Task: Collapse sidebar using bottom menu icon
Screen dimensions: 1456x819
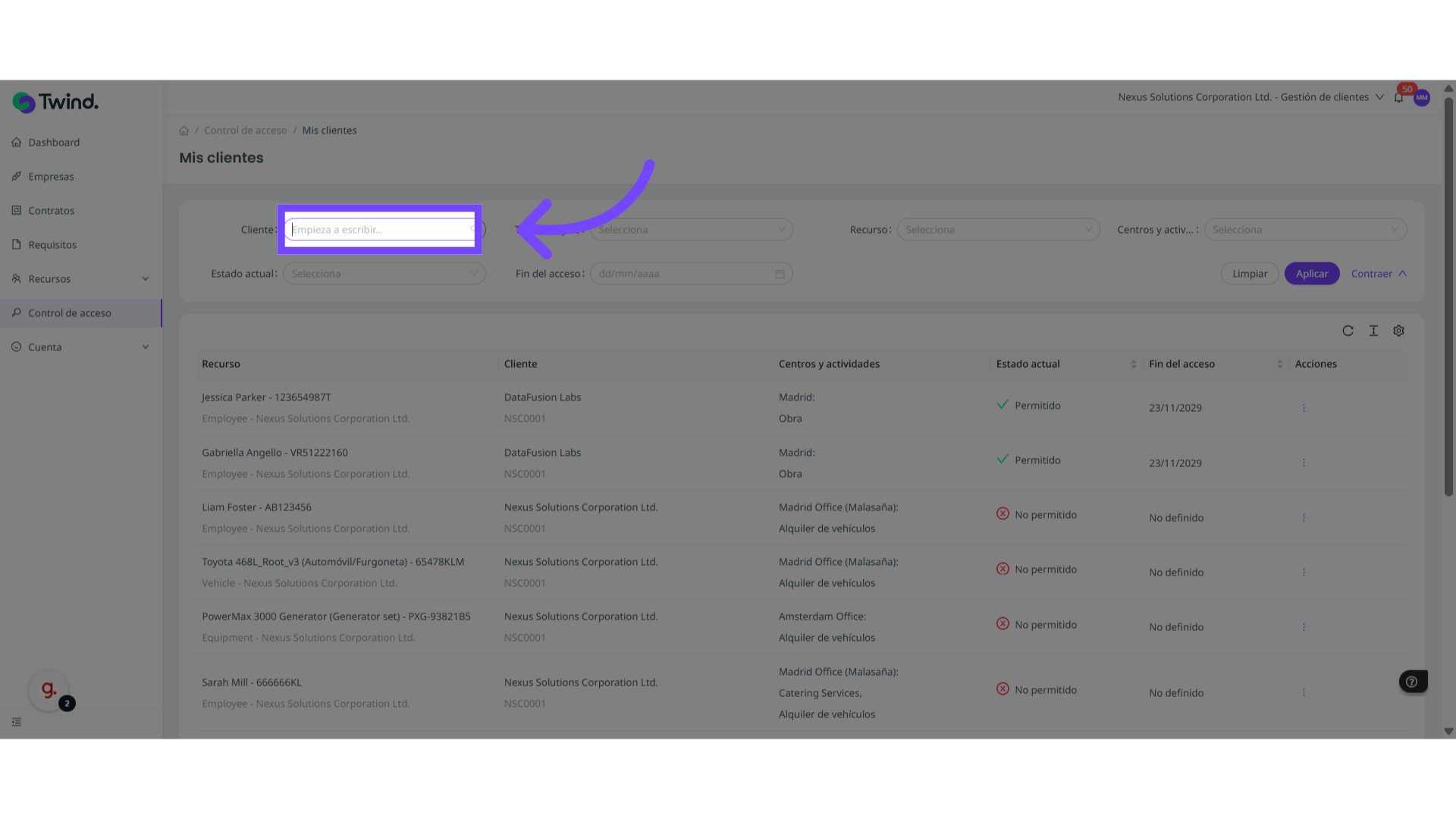Action: [17, 722]
